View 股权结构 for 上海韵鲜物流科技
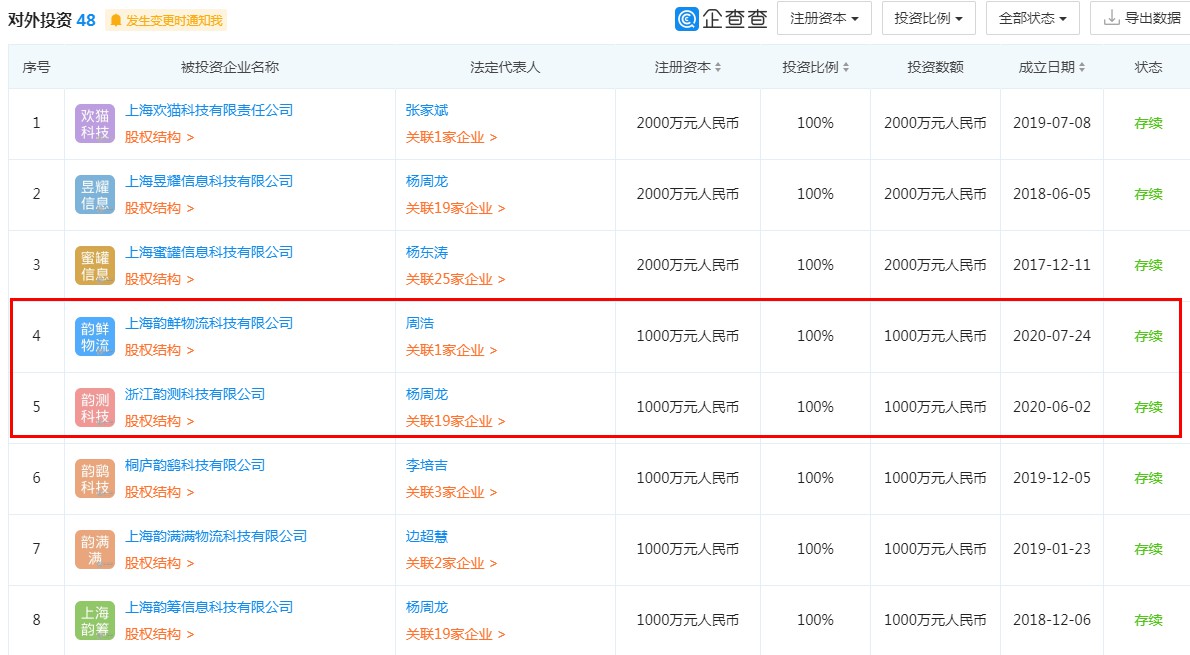This screenshot has width=1190, height=655. [x=159, y=350]
